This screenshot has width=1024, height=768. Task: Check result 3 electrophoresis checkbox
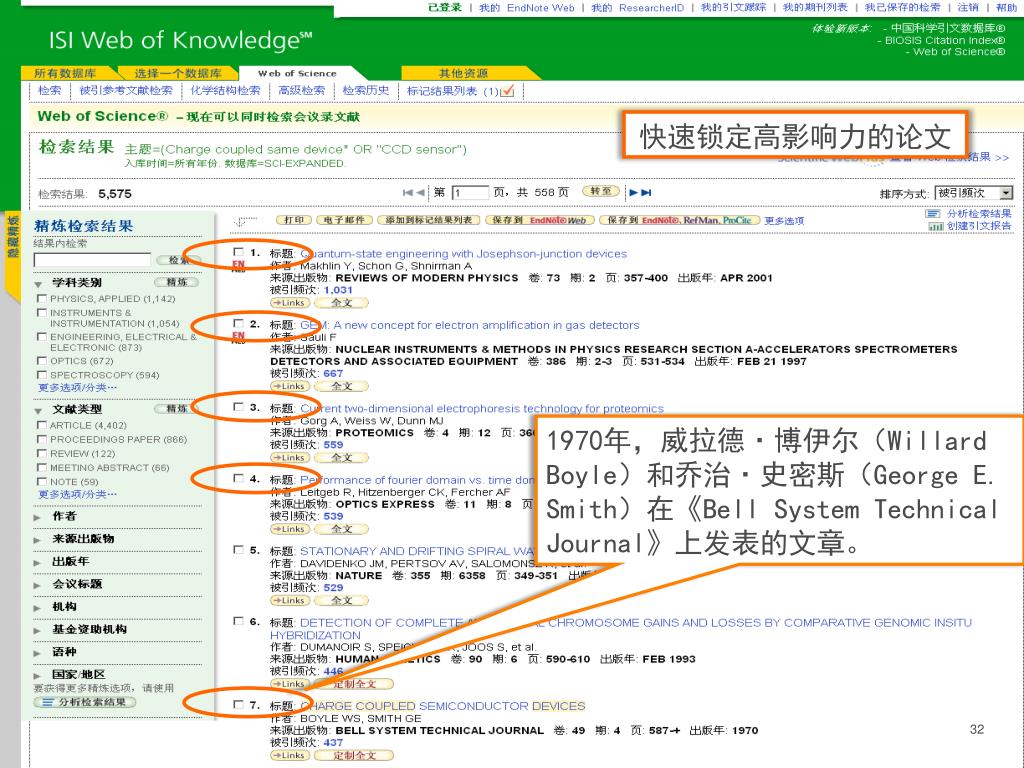238,407
